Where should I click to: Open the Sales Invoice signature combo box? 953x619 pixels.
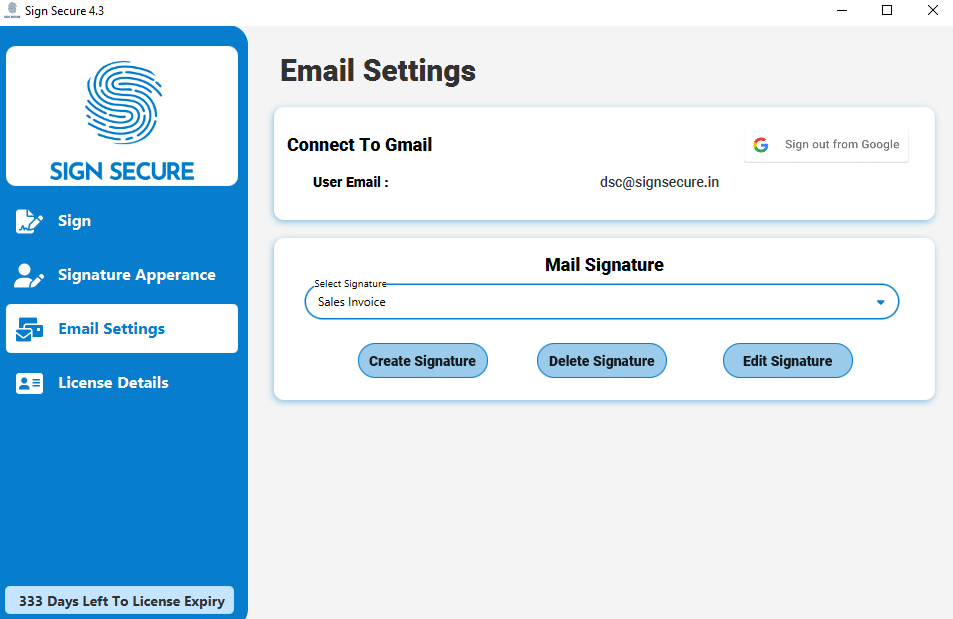602,302
